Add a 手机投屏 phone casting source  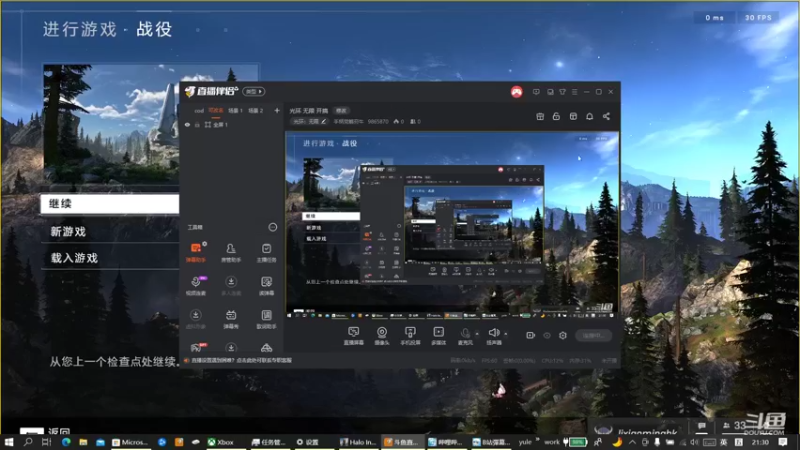pos(410,336)
